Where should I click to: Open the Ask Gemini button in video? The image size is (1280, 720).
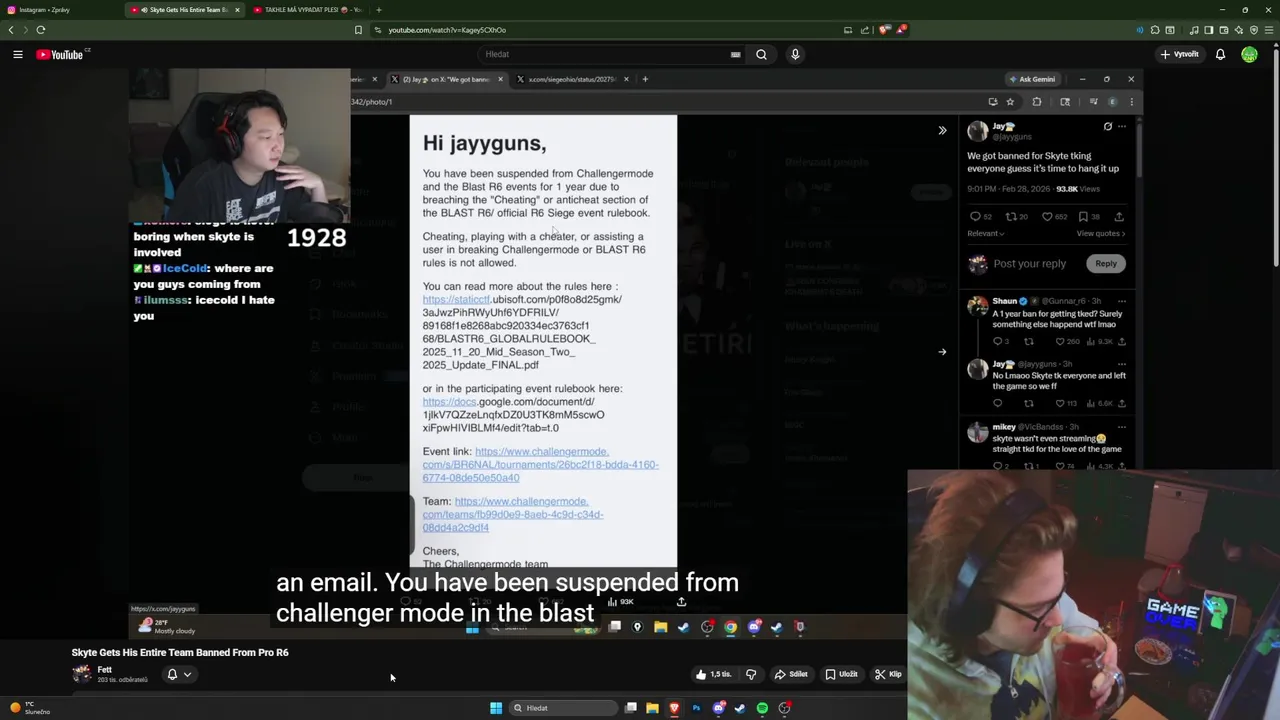(1032, 79)
